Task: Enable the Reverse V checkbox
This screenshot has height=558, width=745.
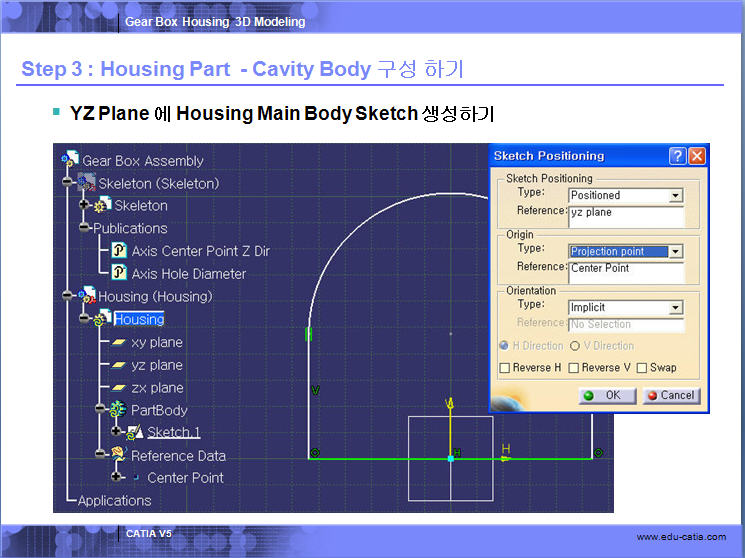Action: (573, 368)
